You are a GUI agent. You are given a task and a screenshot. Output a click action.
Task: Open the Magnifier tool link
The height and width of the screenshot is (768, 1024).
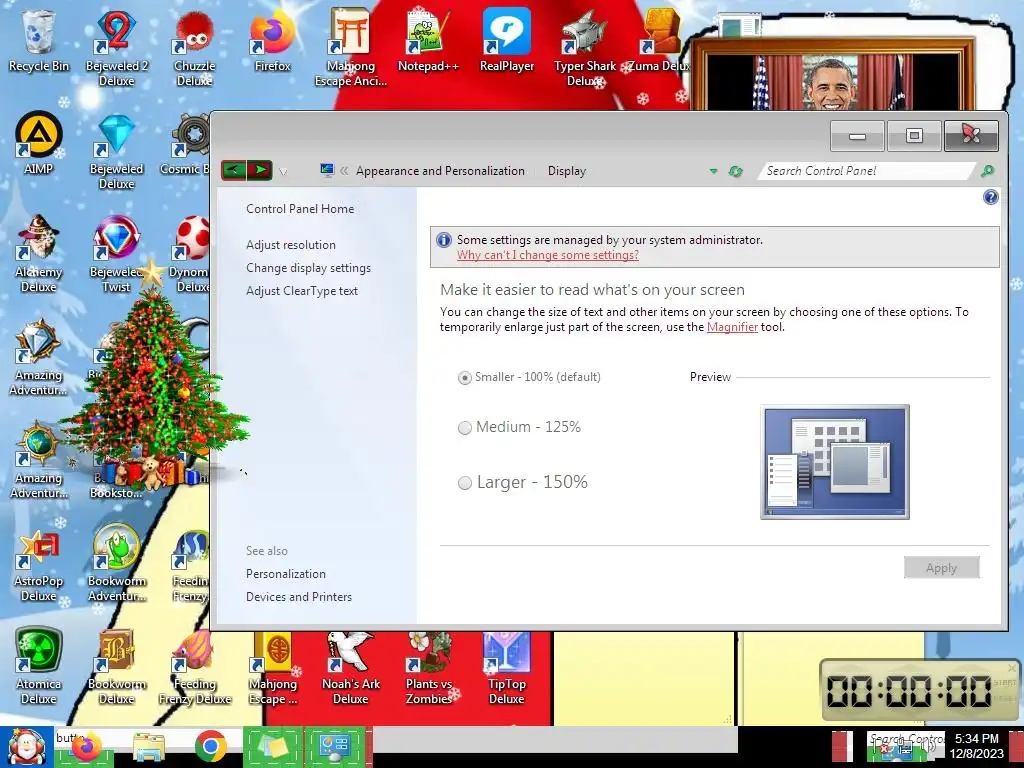coord(732,327)
